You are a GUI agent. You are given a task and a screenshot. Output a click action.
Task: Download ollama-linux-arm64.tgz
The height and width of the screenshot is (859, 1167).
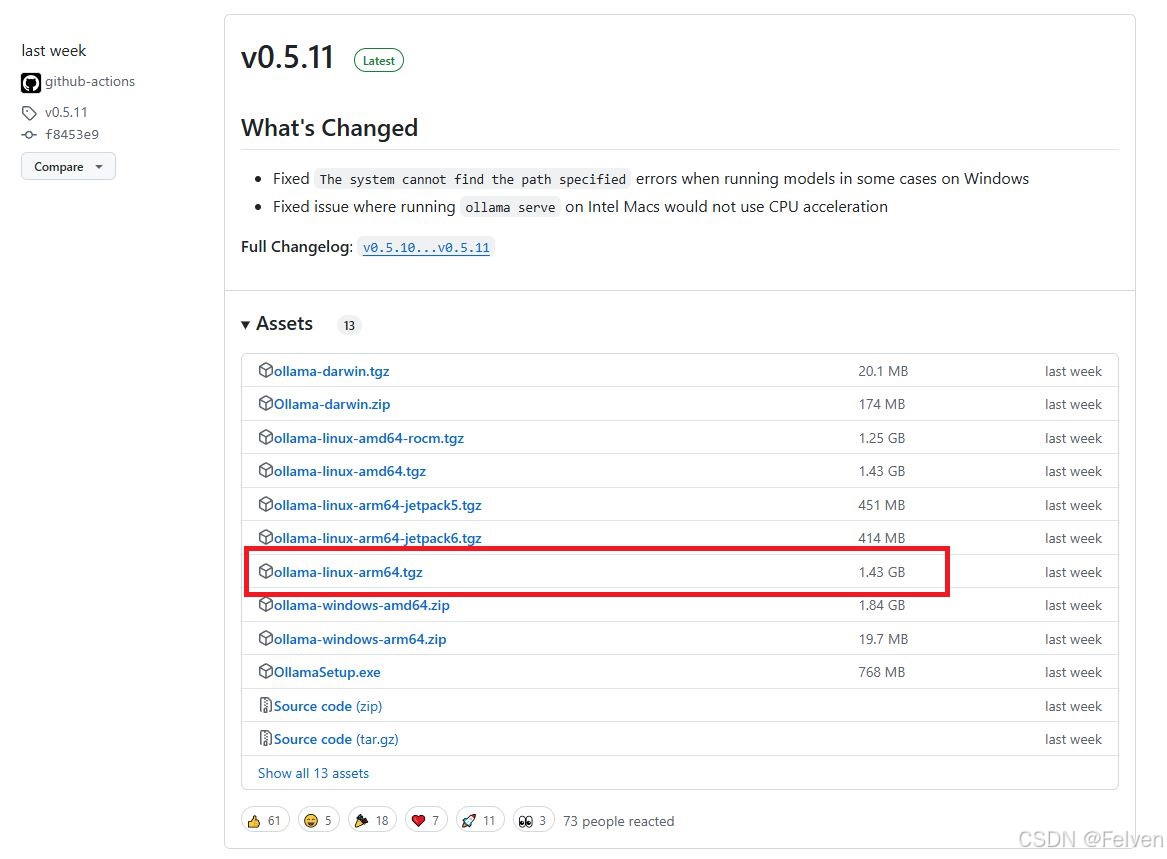(x=348, y=572)
